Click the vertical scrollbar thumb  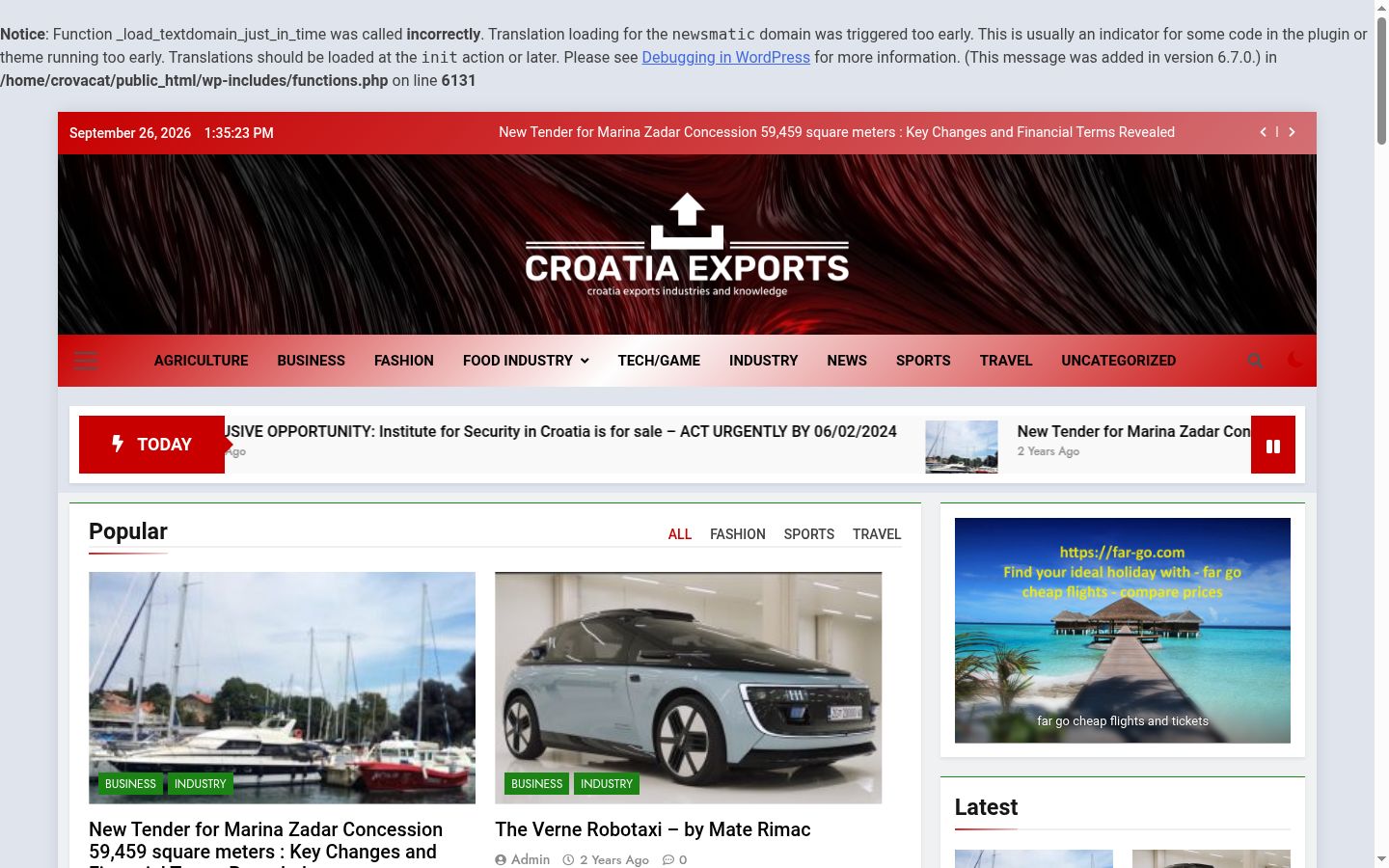(1381, 81)
